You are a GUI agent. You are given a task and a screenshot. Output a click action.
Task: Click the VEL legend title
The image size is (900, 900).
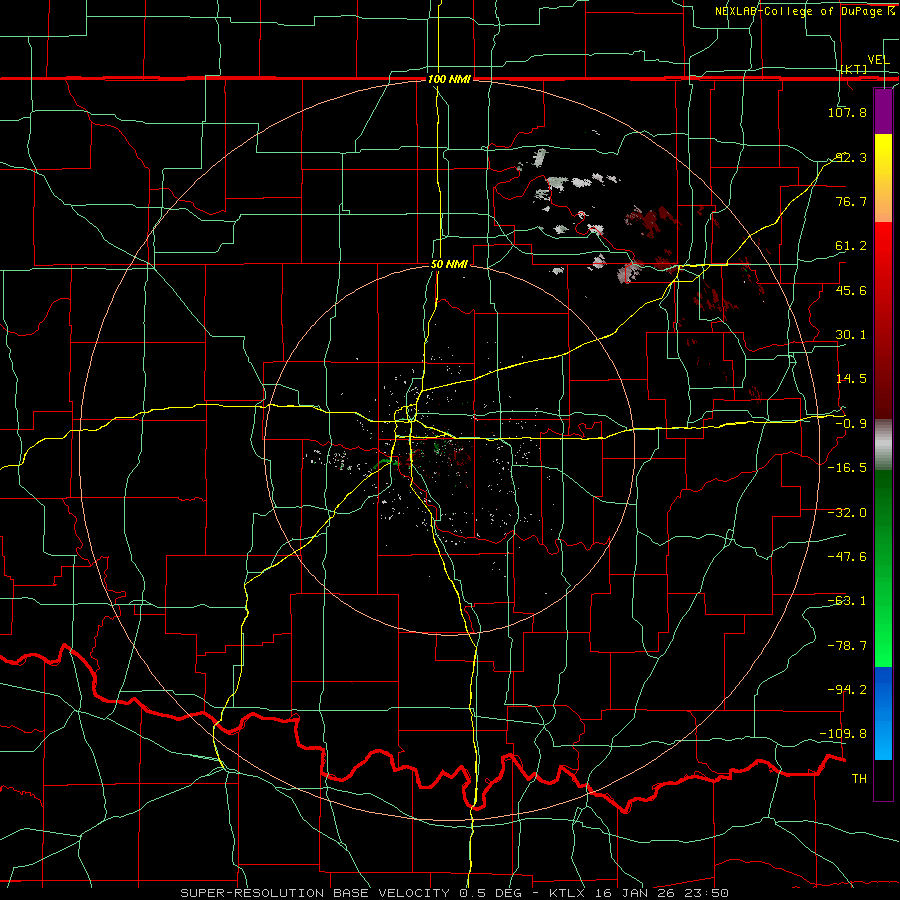pos(878,60)
